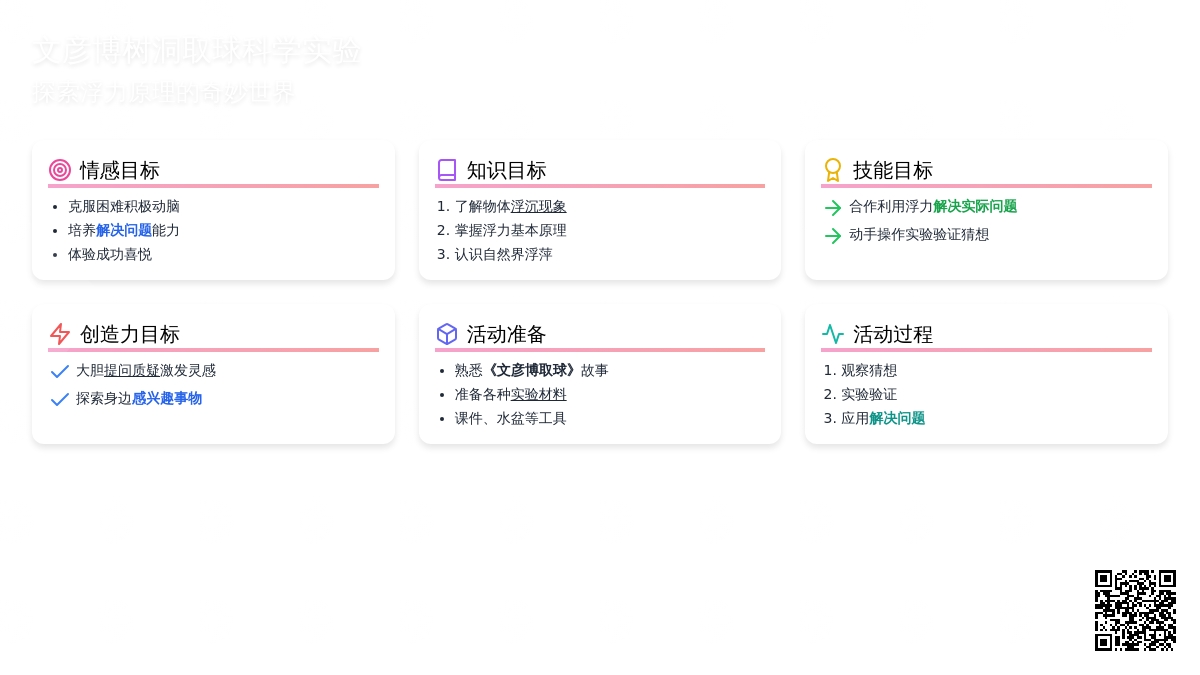The height and width of the screenshot is (675, 1200).
Task: Click the bold 《文彦博取球》 text
Action: tap(532, 371)
